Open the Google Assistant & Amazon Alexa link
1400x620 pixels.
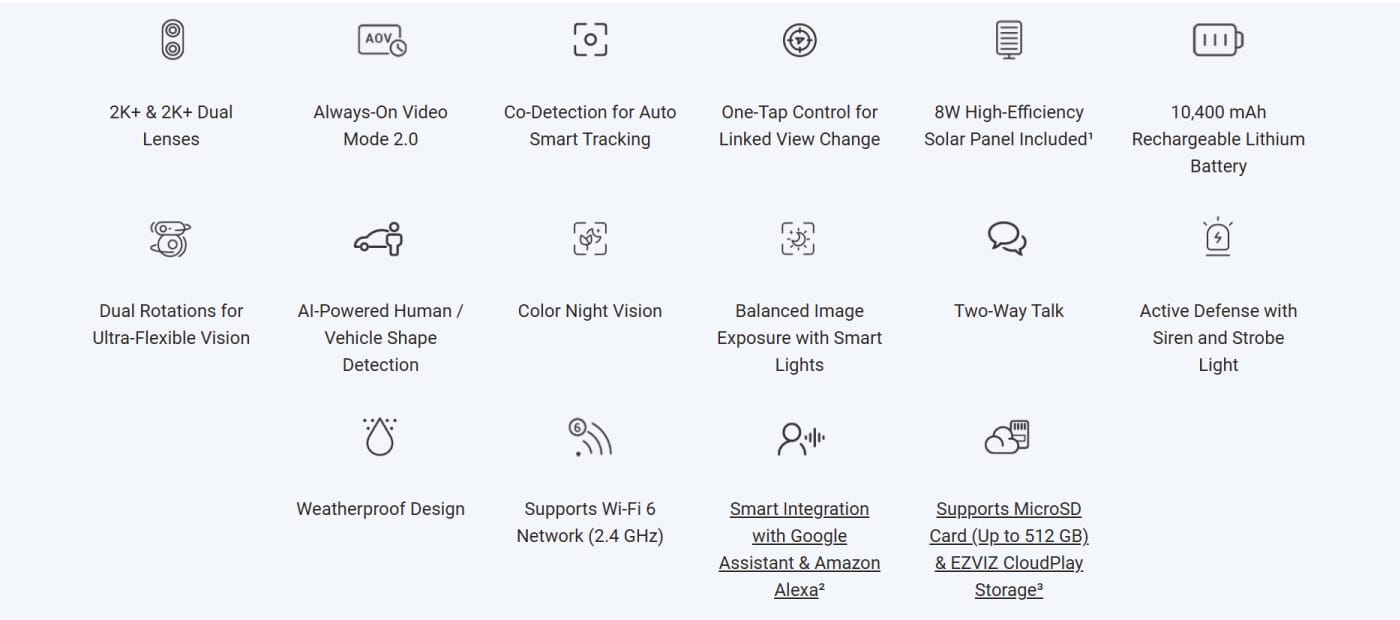800,549
